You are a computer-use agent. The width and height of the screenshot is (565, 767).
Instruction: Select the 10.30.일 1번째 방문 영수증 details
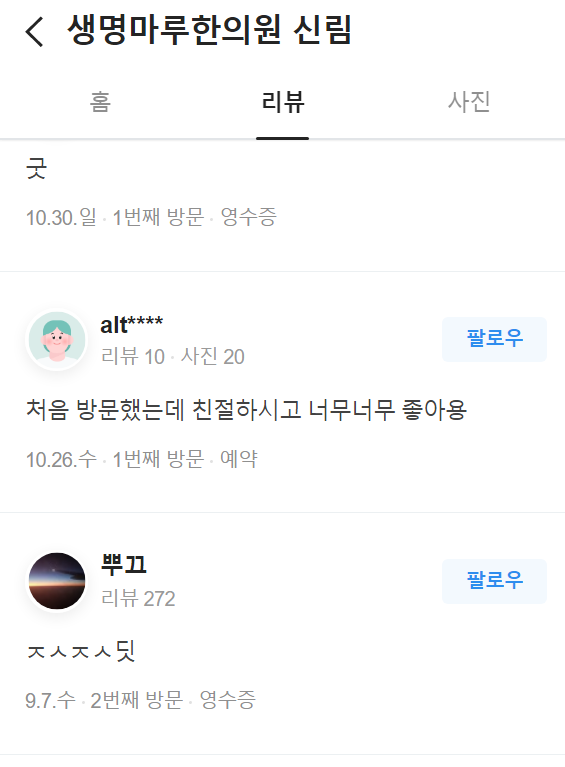tap(151, 217)
